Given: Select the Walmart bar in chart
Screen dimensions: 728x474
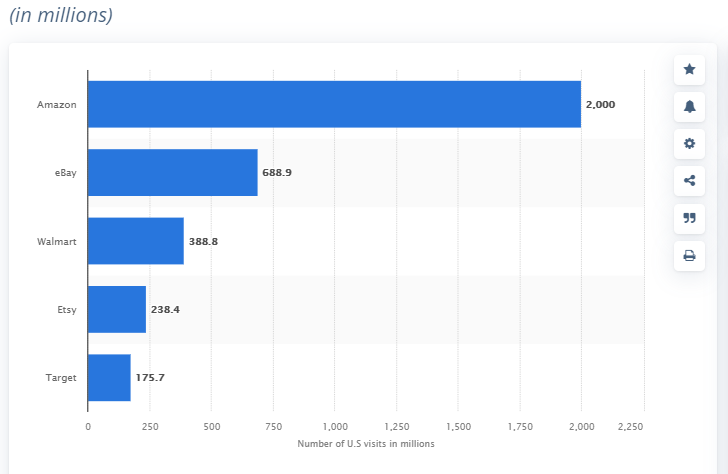Looking at the screenshot, I should (x=136, y=241).
